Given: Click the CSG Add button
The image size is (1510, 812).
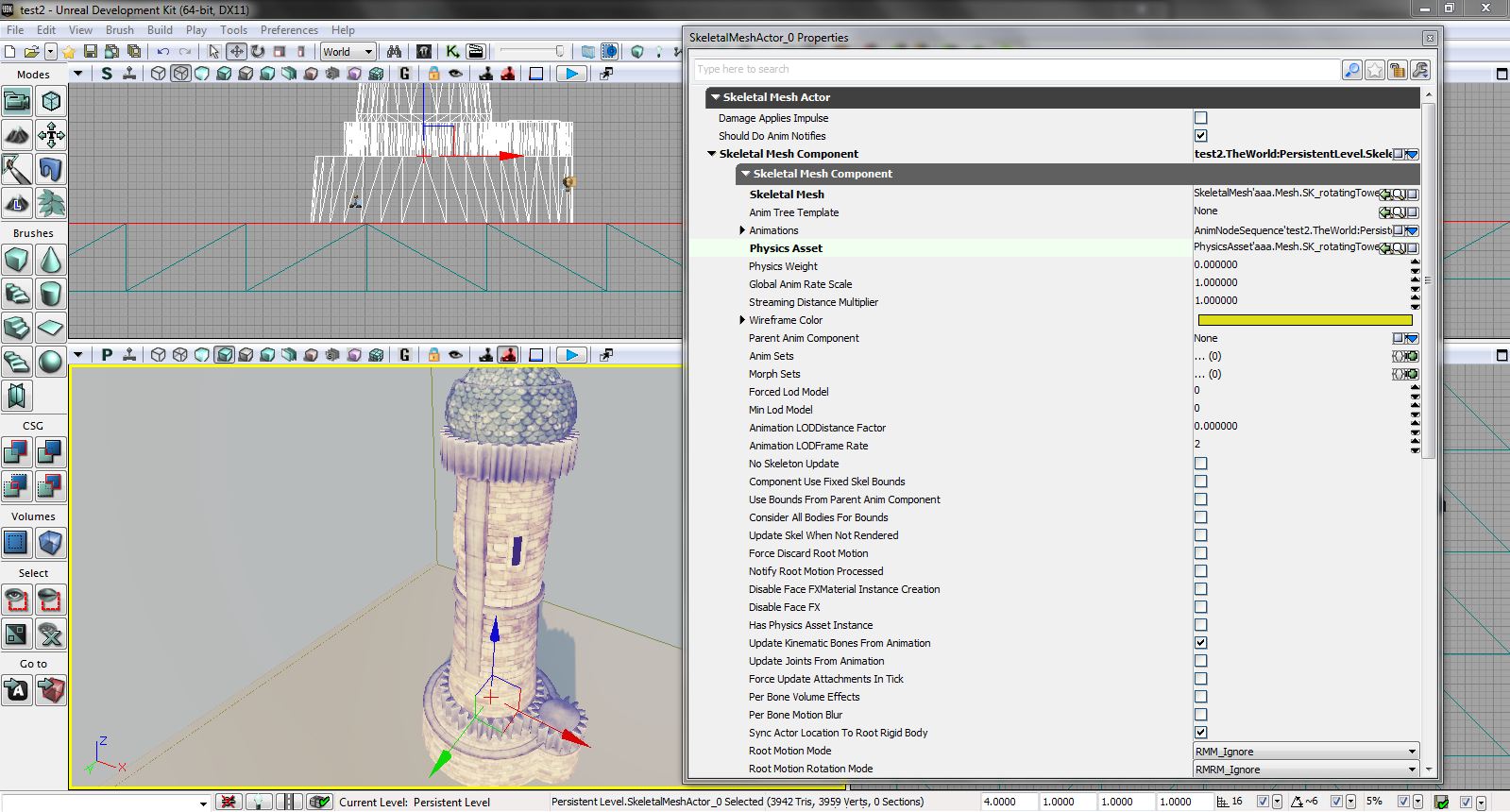Looking at the screenshot, I should click(16, 452).
